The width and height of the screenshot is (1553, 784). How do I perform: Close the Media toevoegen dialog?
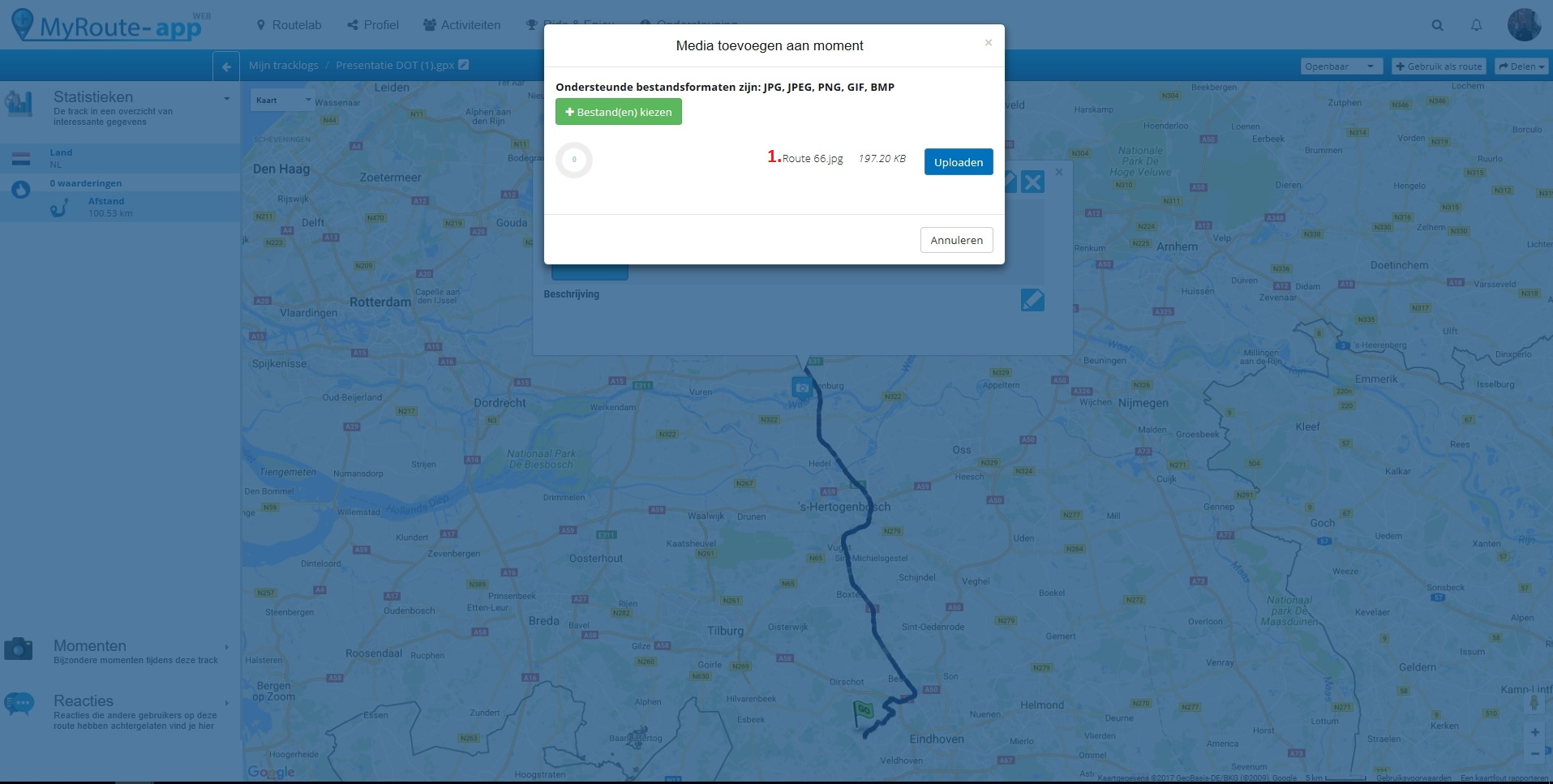click(x=988, y=43)
